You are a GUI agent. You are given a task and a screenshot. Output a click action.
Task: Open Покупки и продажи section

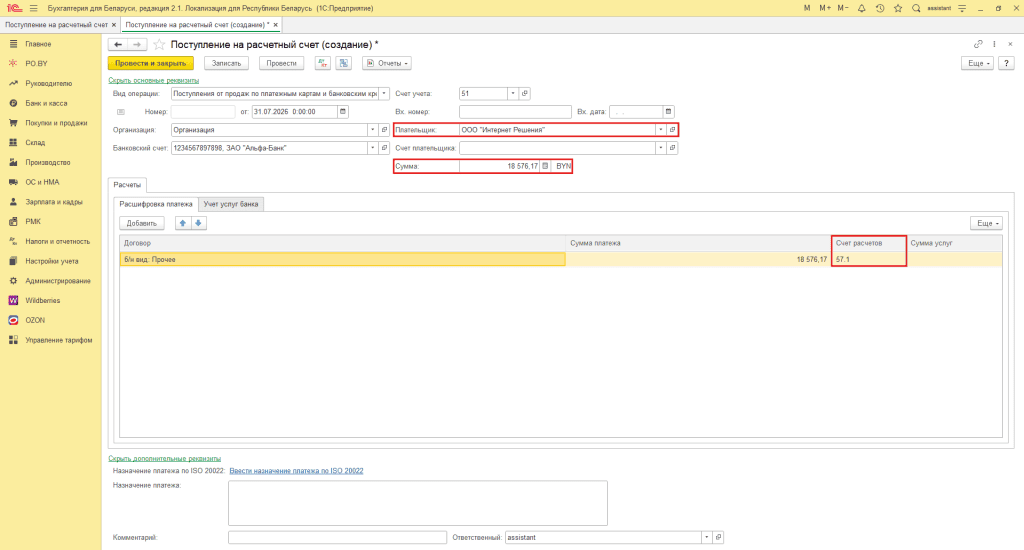click(x=56, y=123)
